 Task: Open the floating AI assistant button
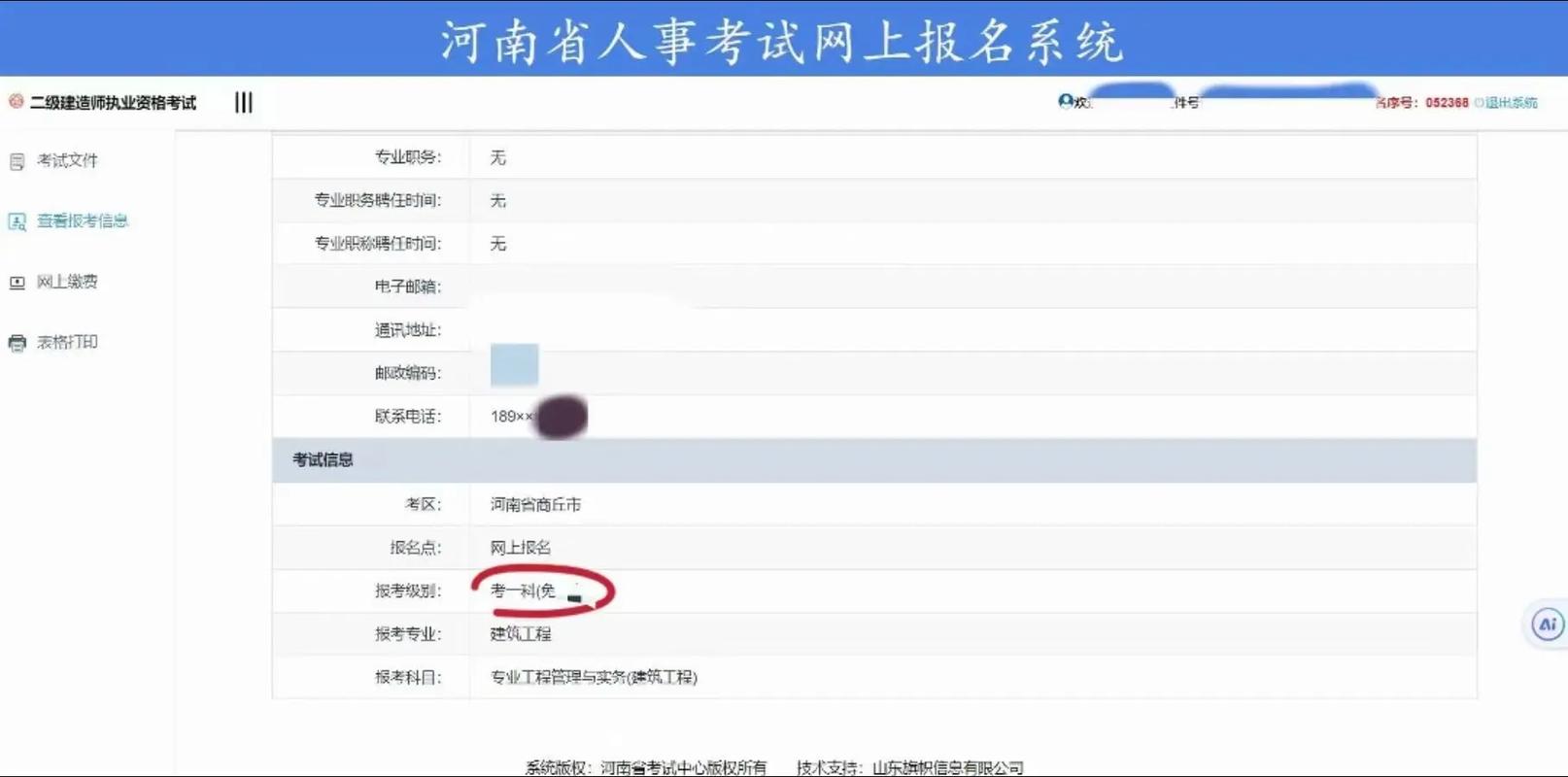point(1548,625)
